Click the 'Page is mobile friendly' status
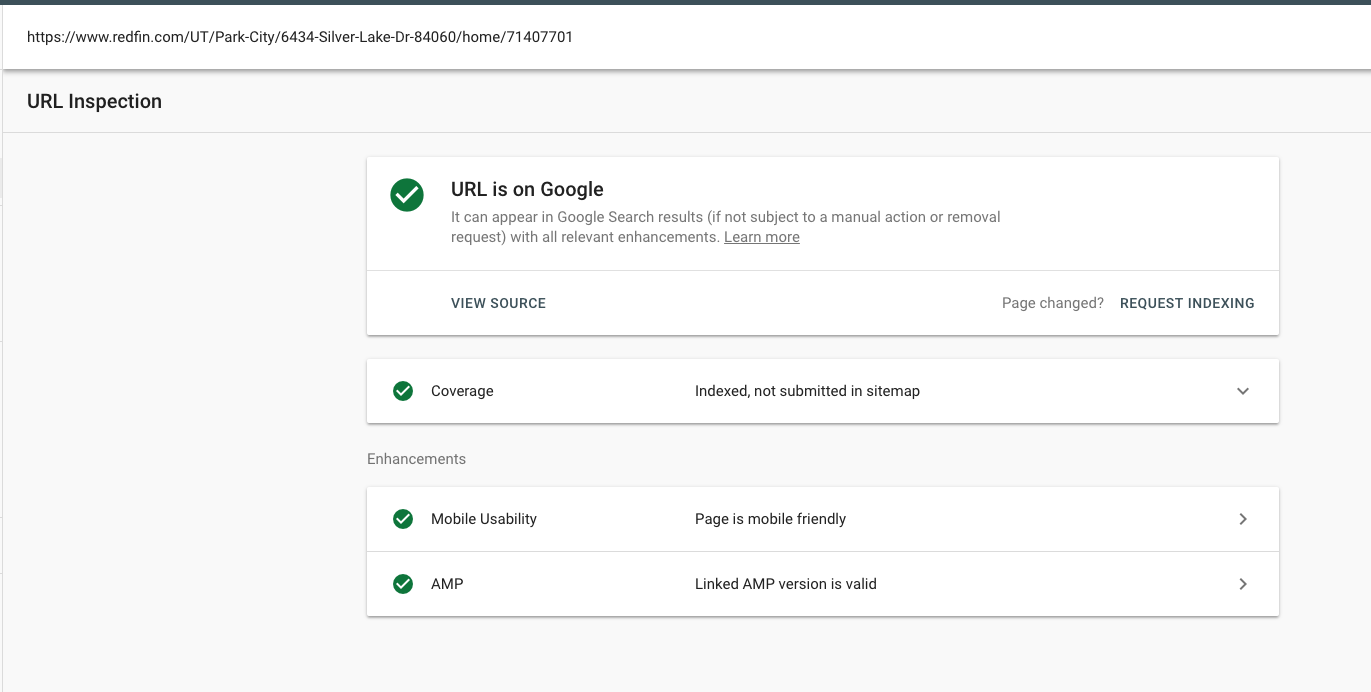The height and width of the screenshot is (692, 1371). pos(770,519)
